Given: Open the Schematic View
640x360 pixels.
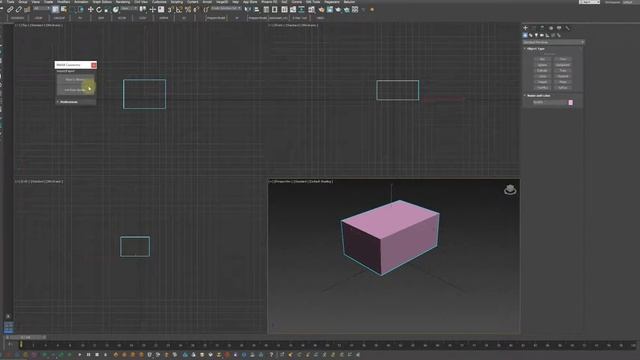Looking at the screenshot, I should (x=302, y=9).
